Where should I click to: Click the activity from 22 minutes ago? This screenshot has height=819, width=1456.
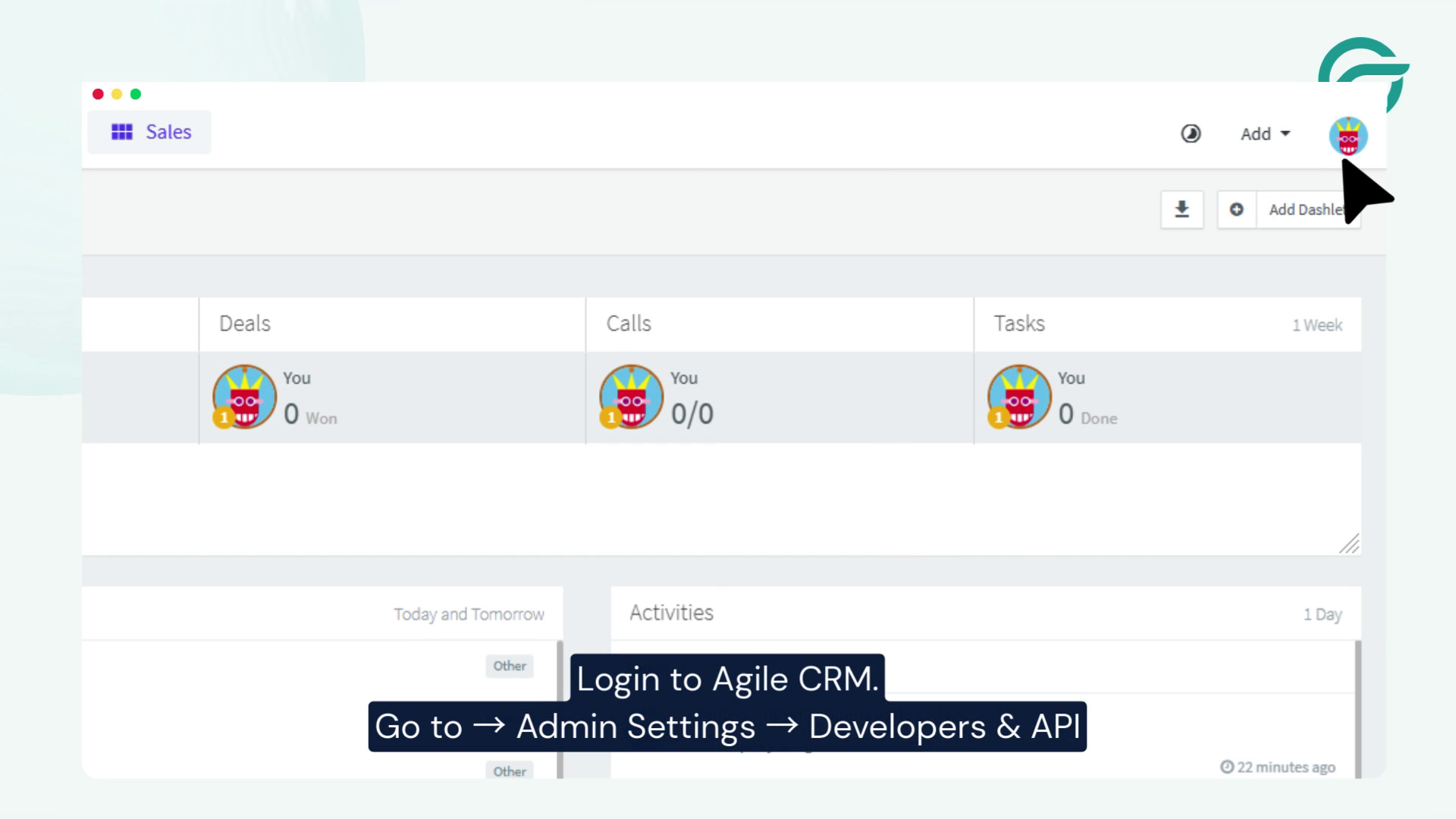tap(1279, 767)
